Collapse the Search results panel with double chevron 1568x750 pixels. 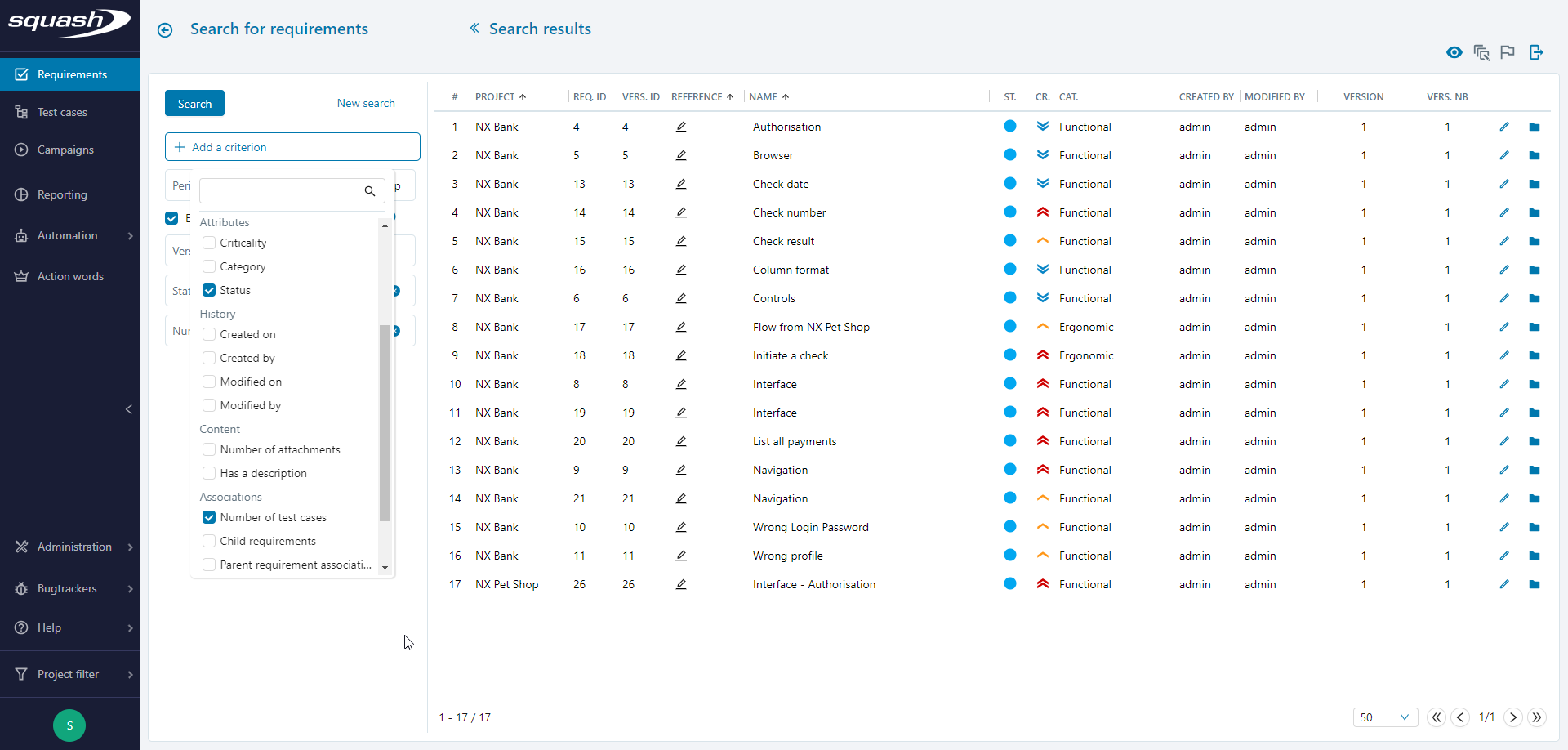(x=474, y=28)
